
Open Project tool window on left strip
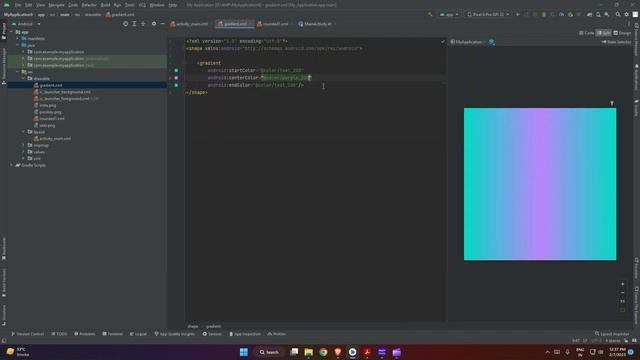(4, 31)
